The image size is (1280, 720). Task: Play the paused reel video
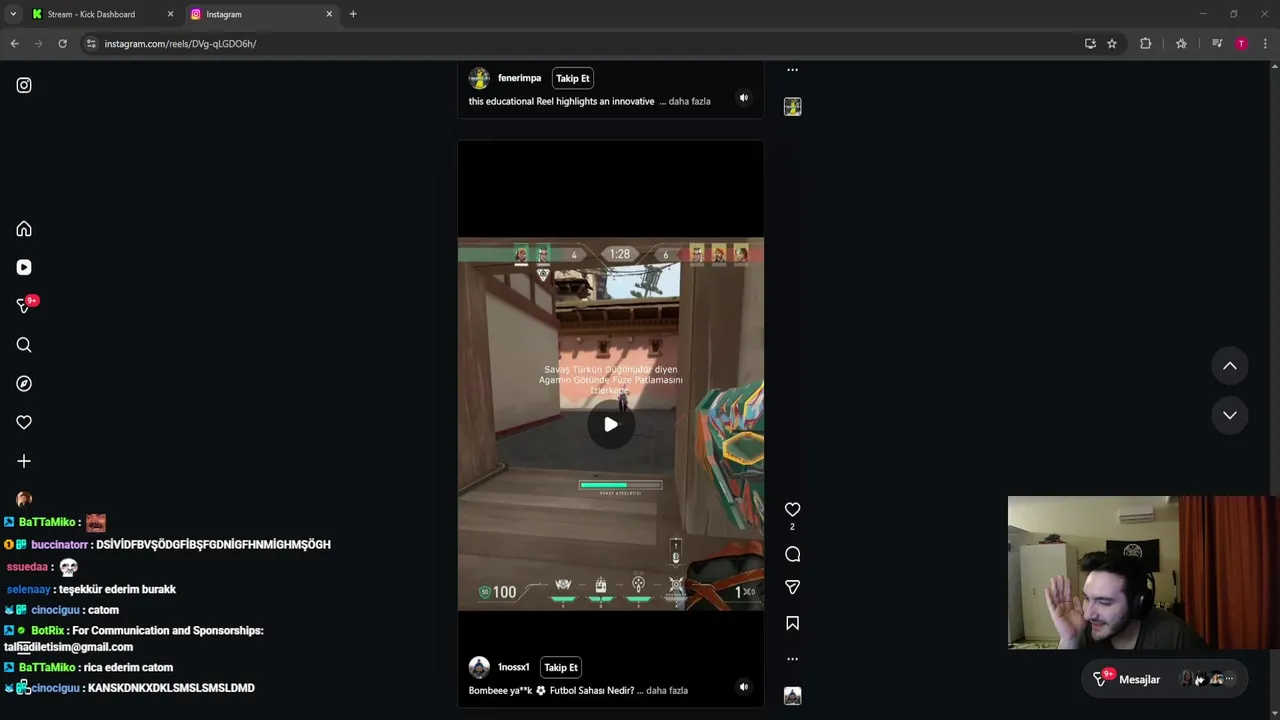[611, 424]
